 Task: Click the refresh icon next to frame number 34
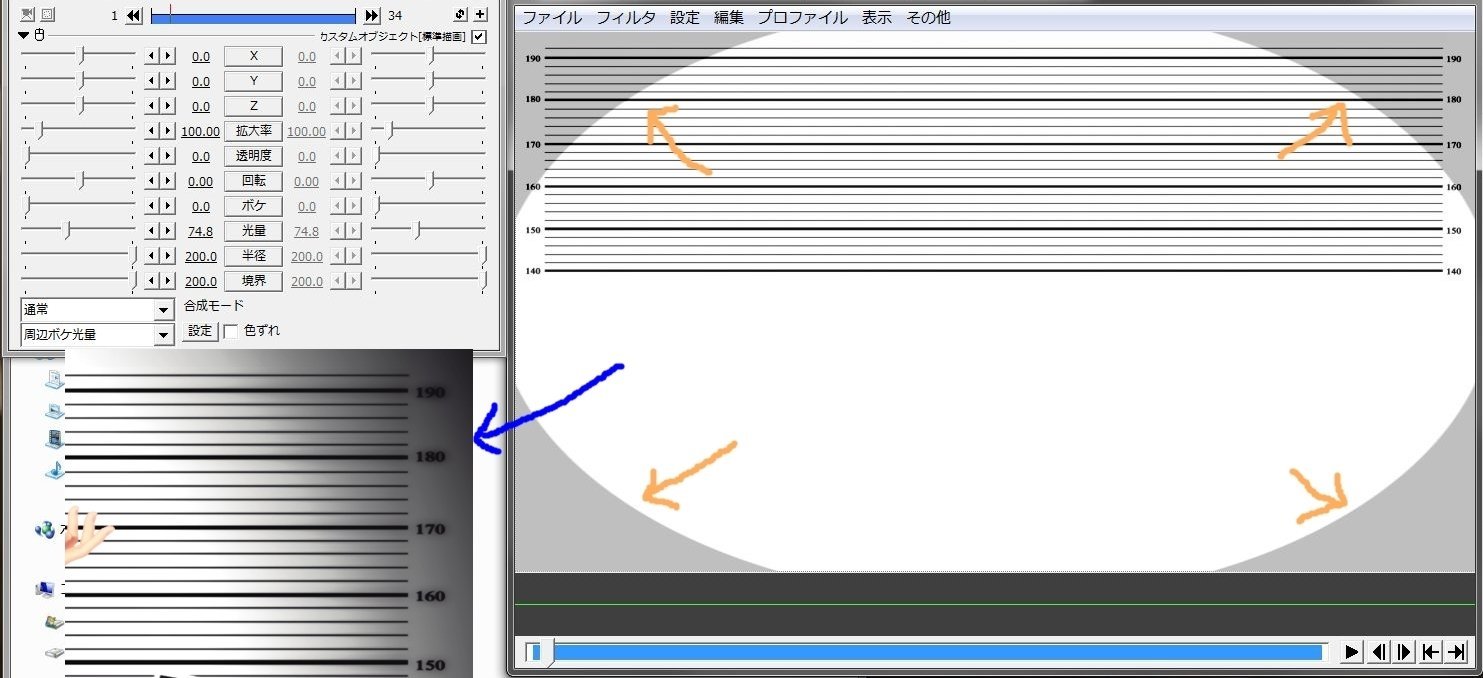(x=459, y=14)
